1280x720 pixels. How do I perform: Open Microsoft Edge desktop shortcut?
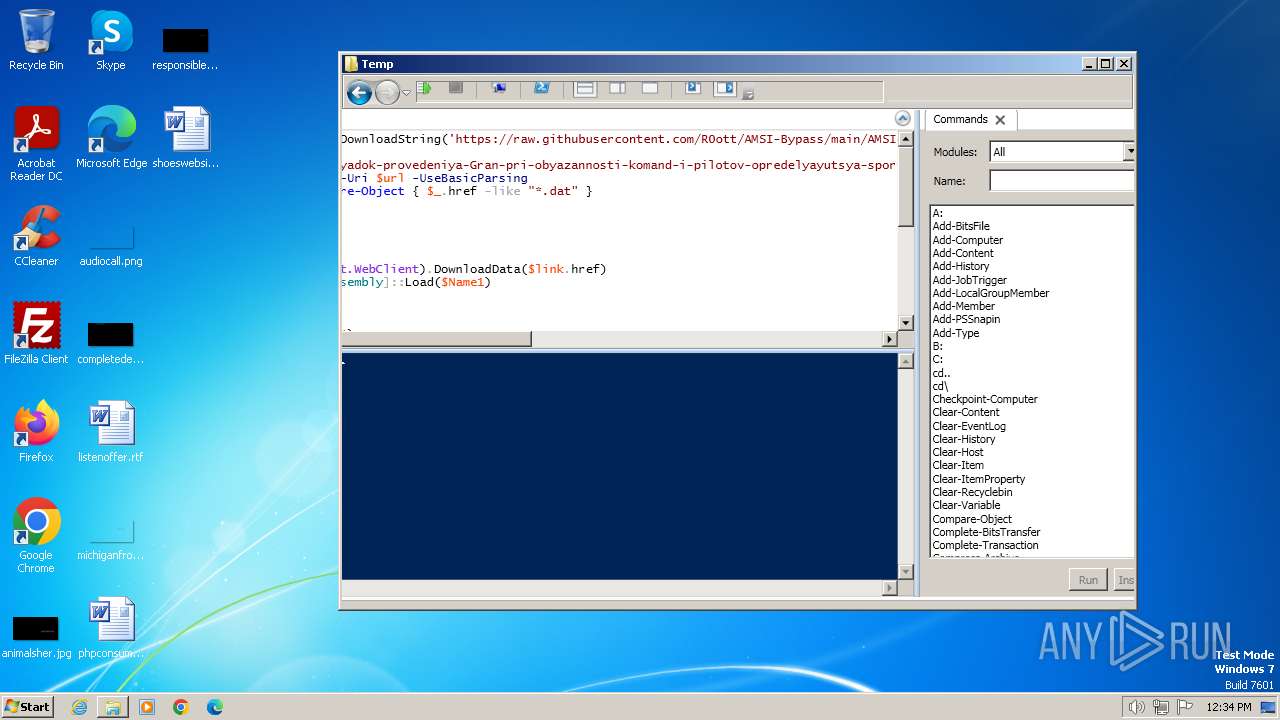pyautogui.click(x=111, y=137)
